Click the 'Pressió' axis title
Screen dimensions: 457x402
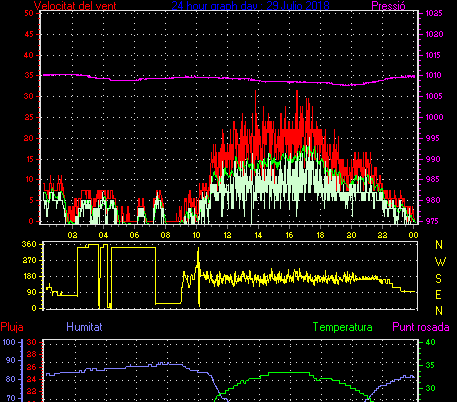click(388, 5)
